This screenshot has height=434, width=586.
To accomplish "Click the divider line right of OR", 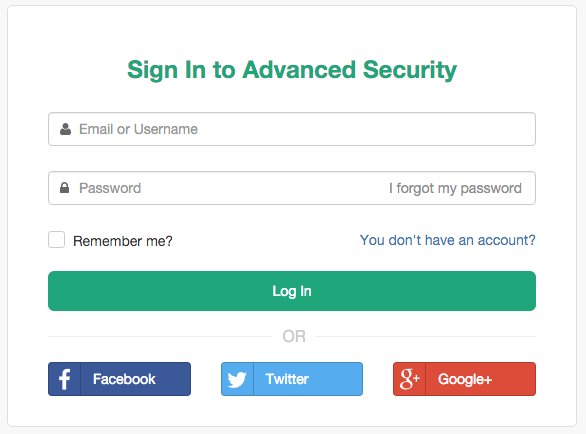I will click(426, 336).
